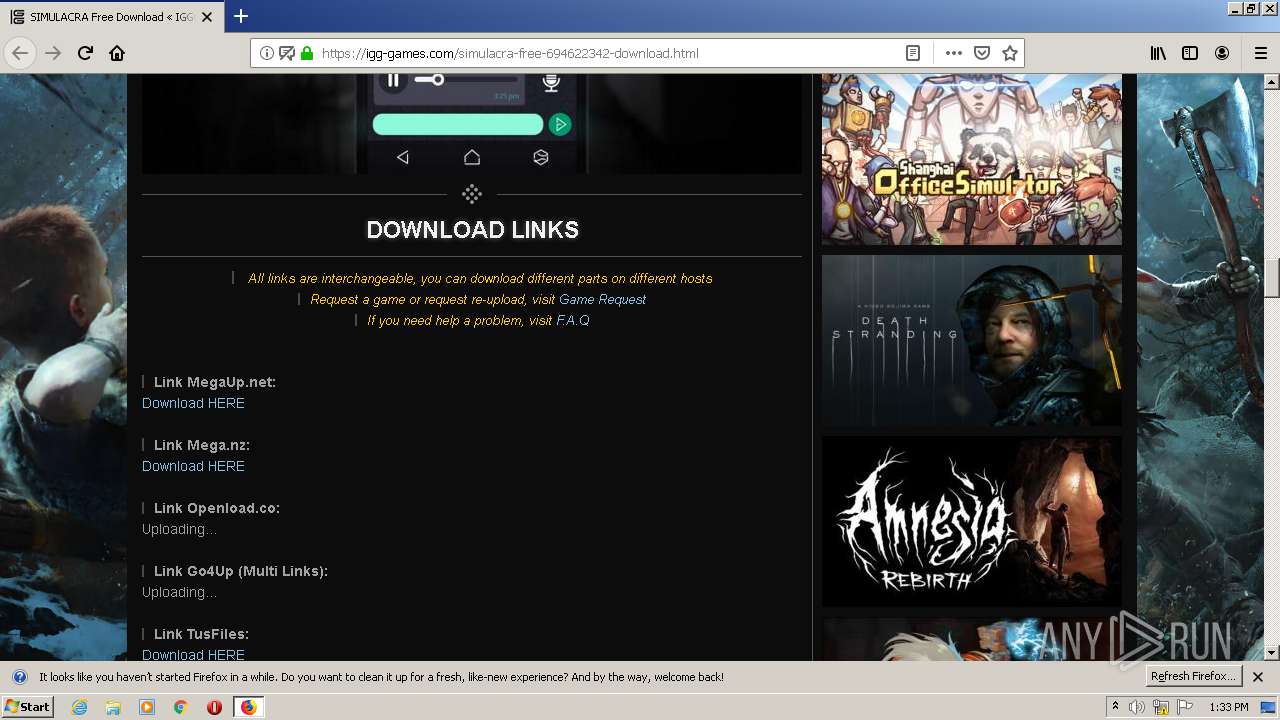Tap the phone back triangle icon
This screenshot has width=1280, height=720.
click(402, 157)
